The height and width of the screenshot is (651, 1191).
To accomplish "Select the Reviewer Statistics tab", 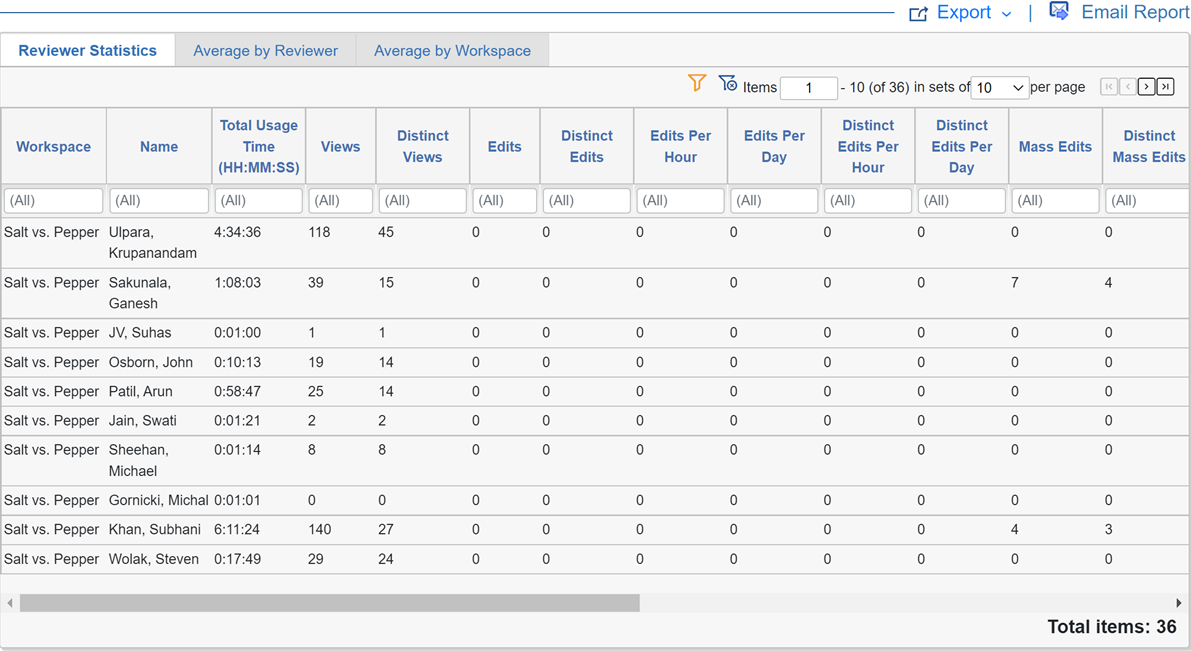I will pyautogui.click(x=87, y=51).
